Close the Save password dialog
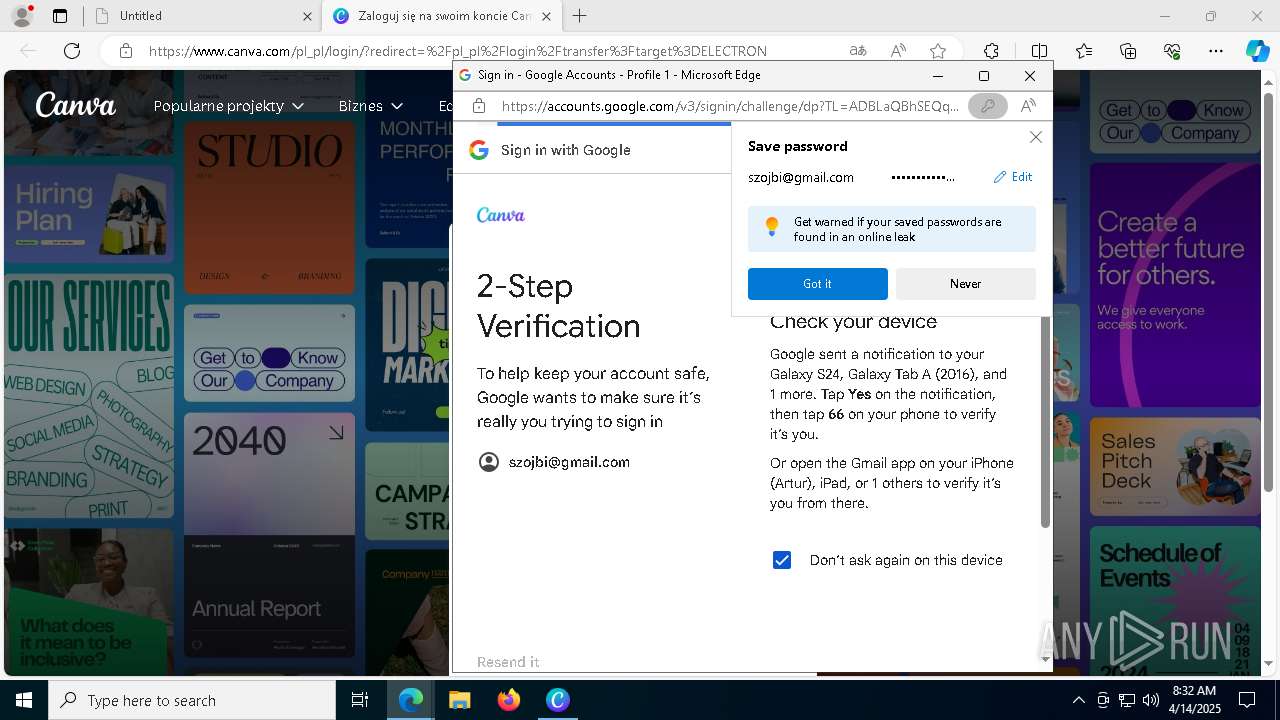This screenshot has width=1280, height=720. pyautogui.click(x=1036, y=137)
